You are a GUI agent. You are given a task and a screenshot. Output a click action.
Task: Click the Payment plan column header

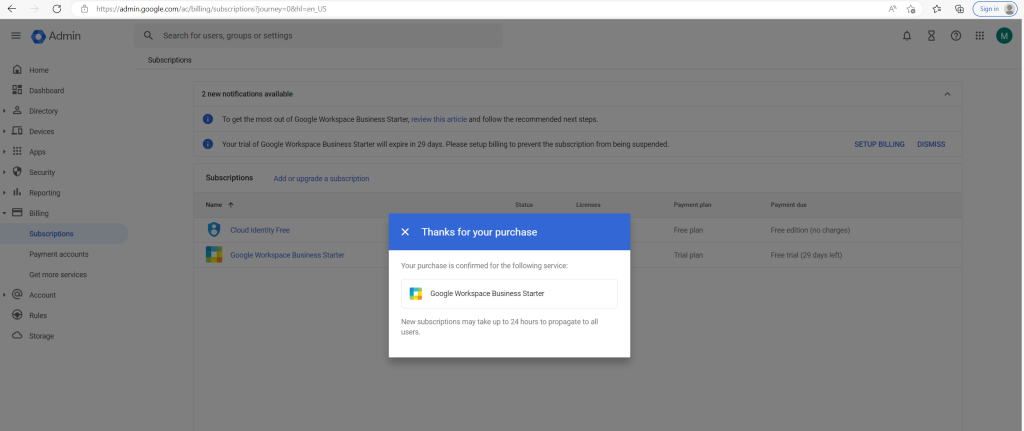[x=692, y=205]
